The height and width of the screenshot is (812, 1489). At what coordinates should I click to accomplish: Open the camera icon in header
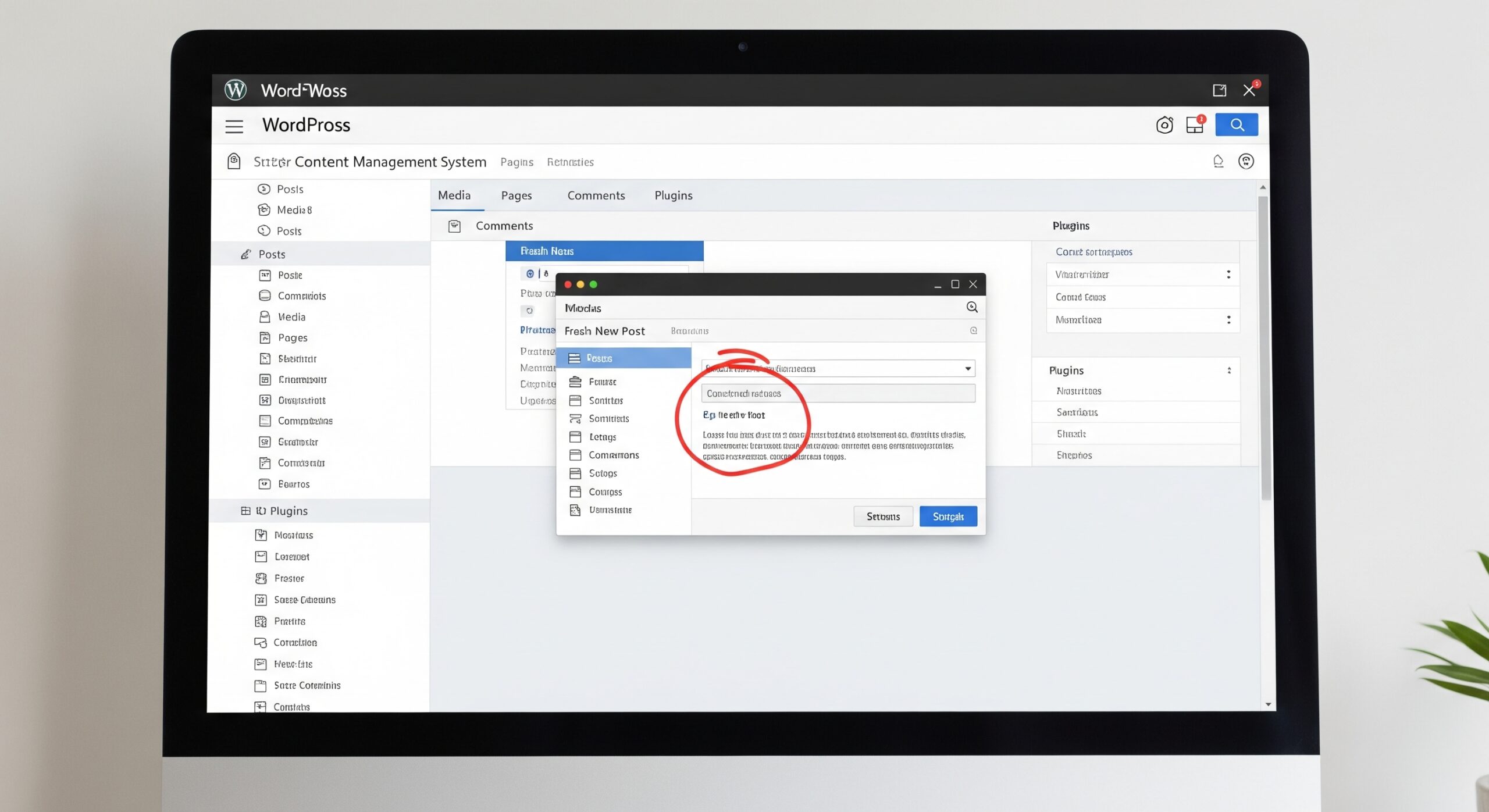pos(1164,125)
